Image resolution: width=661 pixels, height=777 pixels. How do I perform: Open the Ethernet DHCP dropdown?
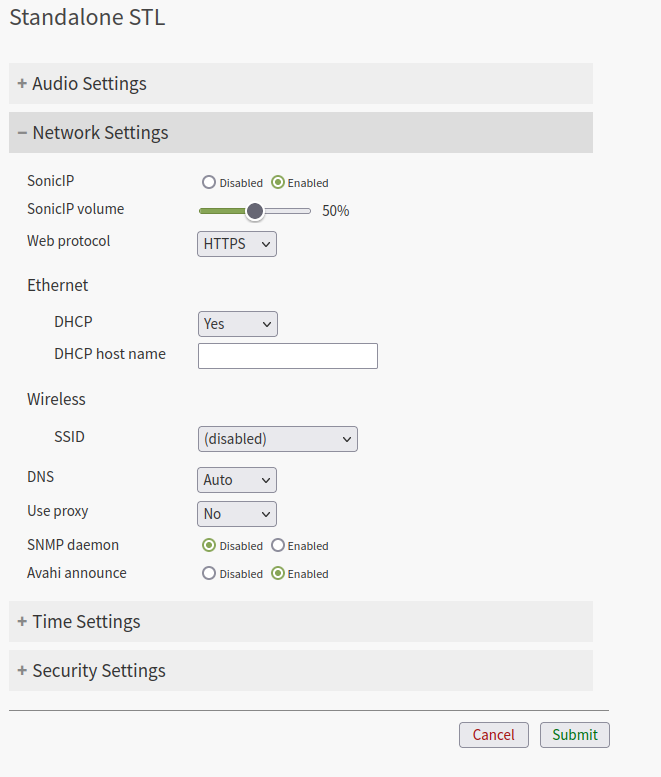coord(237,324)
